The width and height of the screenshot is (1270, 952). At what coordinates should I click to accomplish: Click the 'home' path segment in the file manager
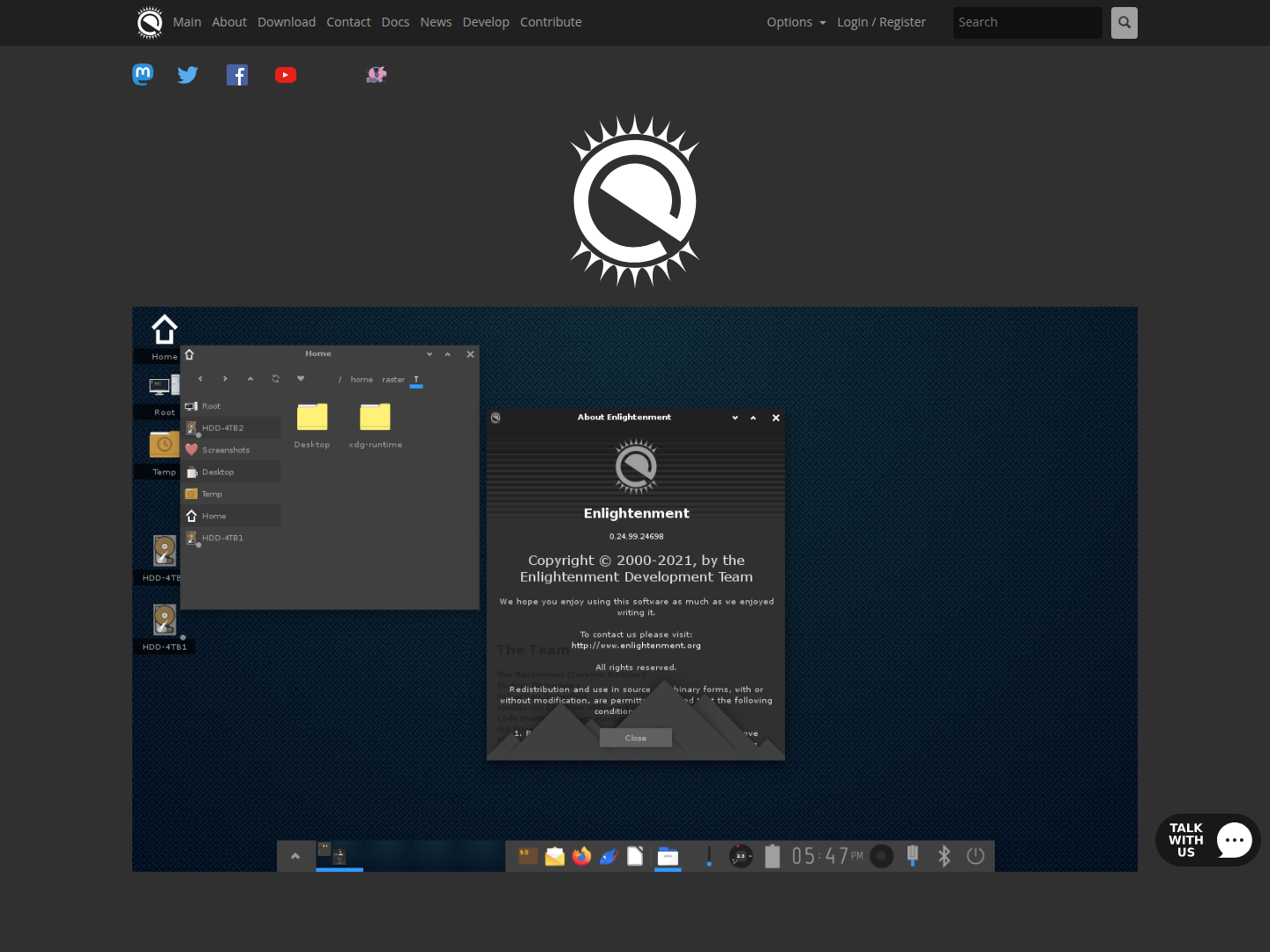(362, 380)
